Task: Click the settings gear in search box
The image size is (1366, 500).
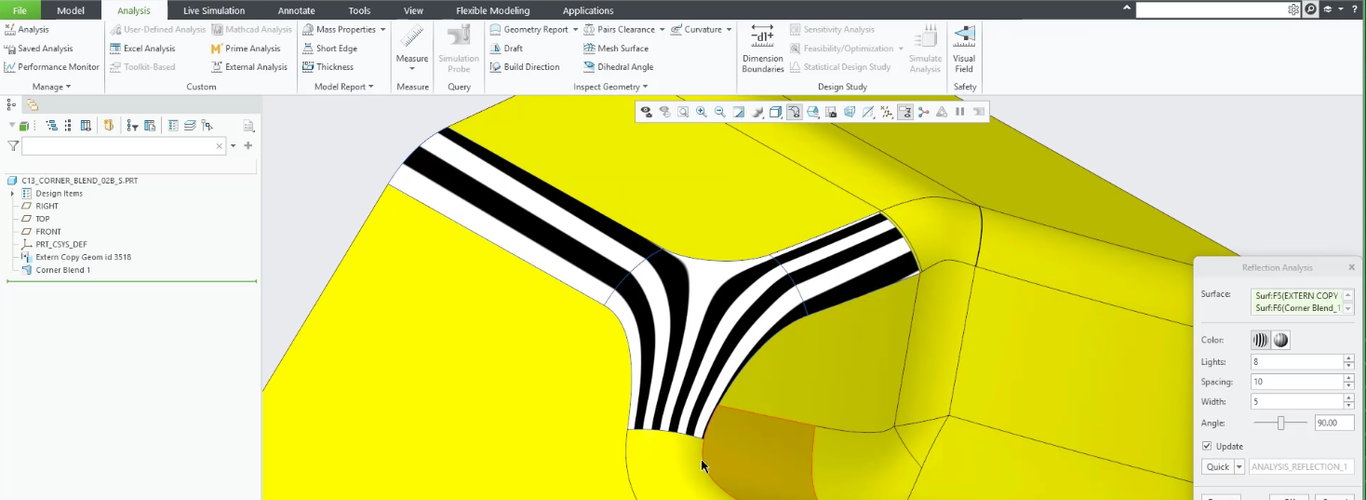Action: 1294,9
